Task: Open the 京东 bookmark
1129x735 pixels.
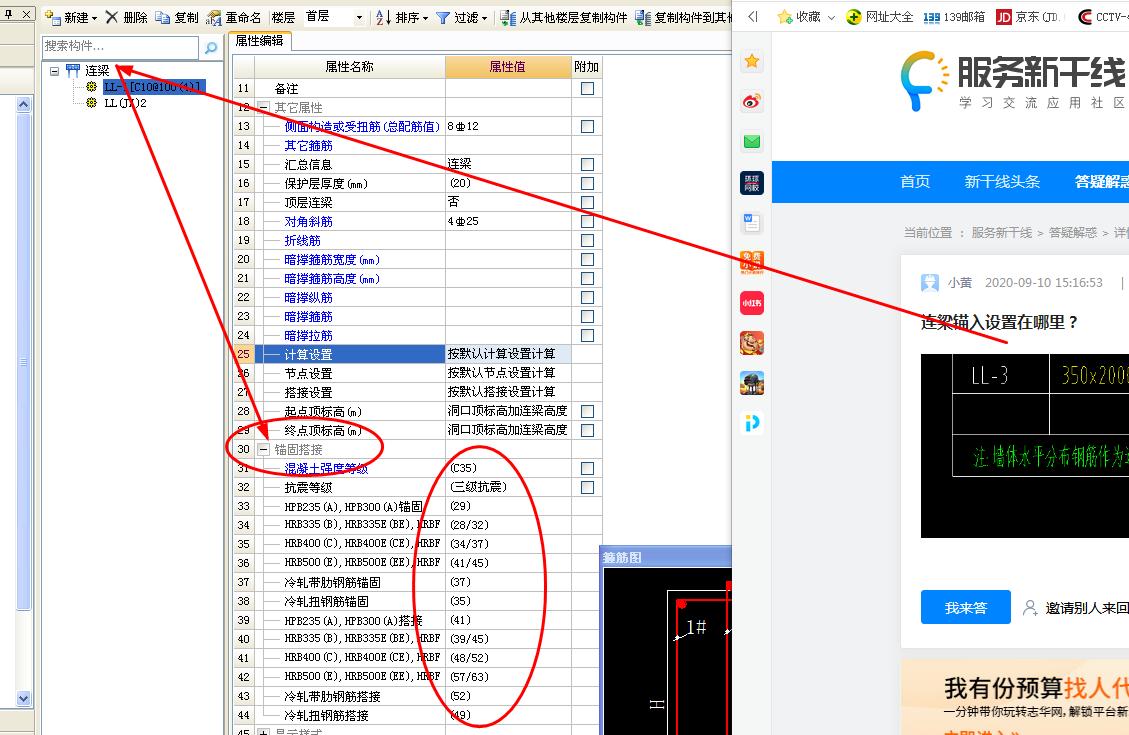Action: tap(1027, 17)
